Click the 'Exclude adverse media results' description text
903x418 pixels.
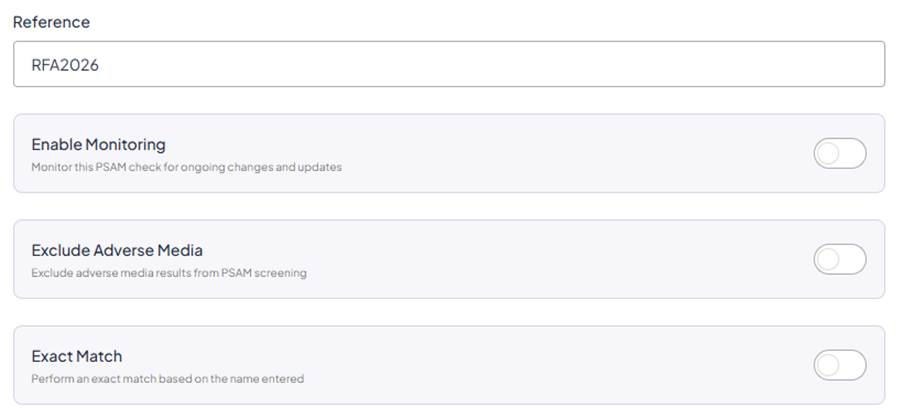click(168, 273)
